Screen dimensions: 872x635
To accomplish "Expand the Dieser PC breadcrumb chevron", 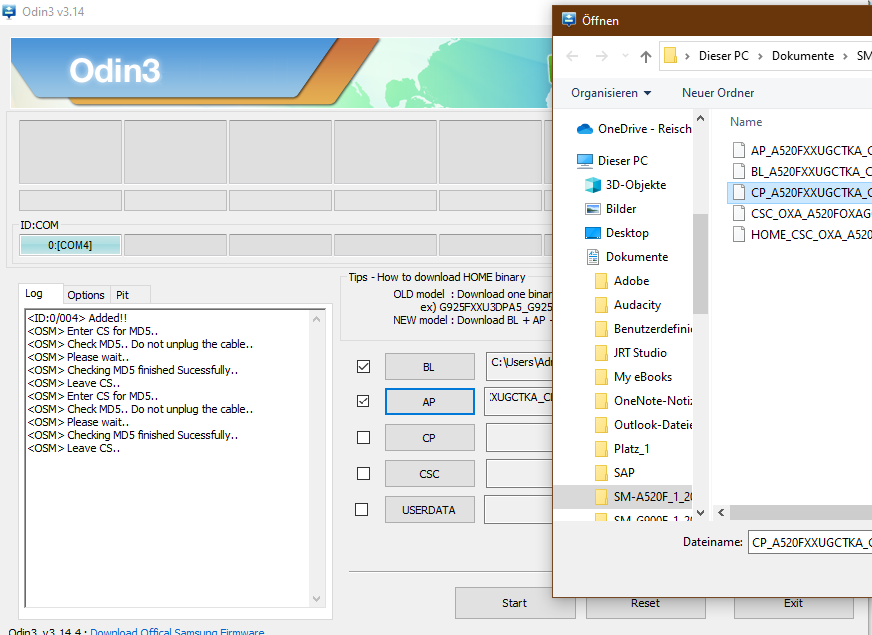I will tap(687, 56).
